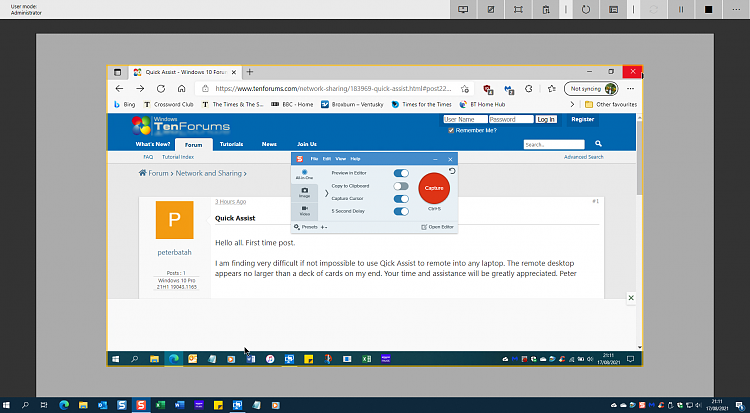Click the User Name input field

(465, 119)
